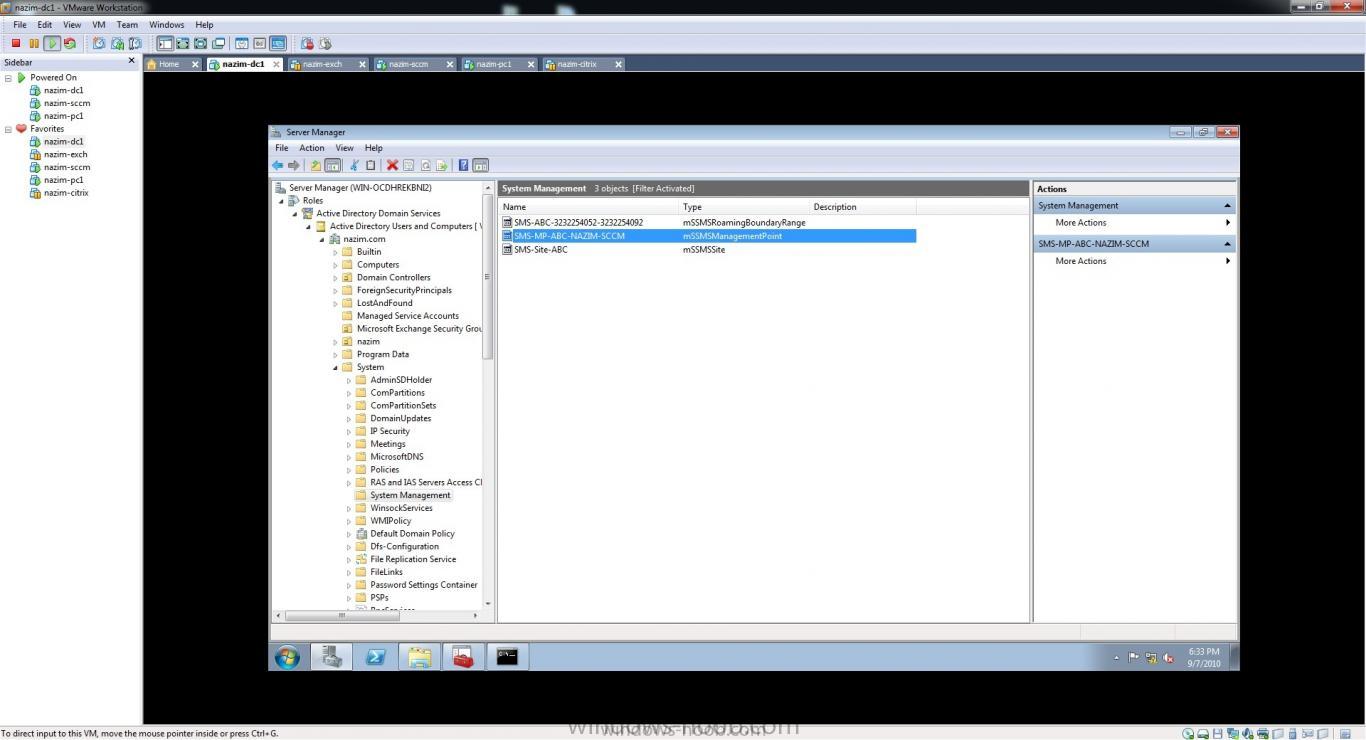Open the Server Manager Action menu
Viewport: 1366px width, 740px height.
point(312,148)
